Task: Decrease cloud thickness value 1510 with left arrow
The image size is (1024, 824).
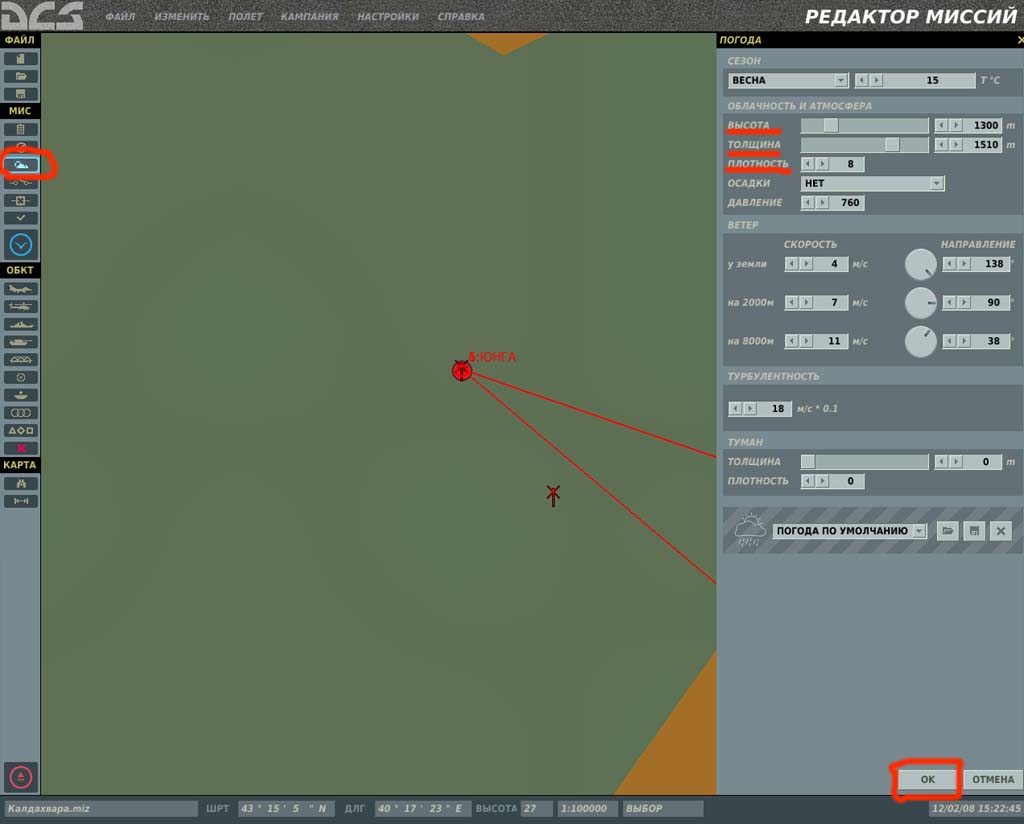Action: [x=942, y=145]
